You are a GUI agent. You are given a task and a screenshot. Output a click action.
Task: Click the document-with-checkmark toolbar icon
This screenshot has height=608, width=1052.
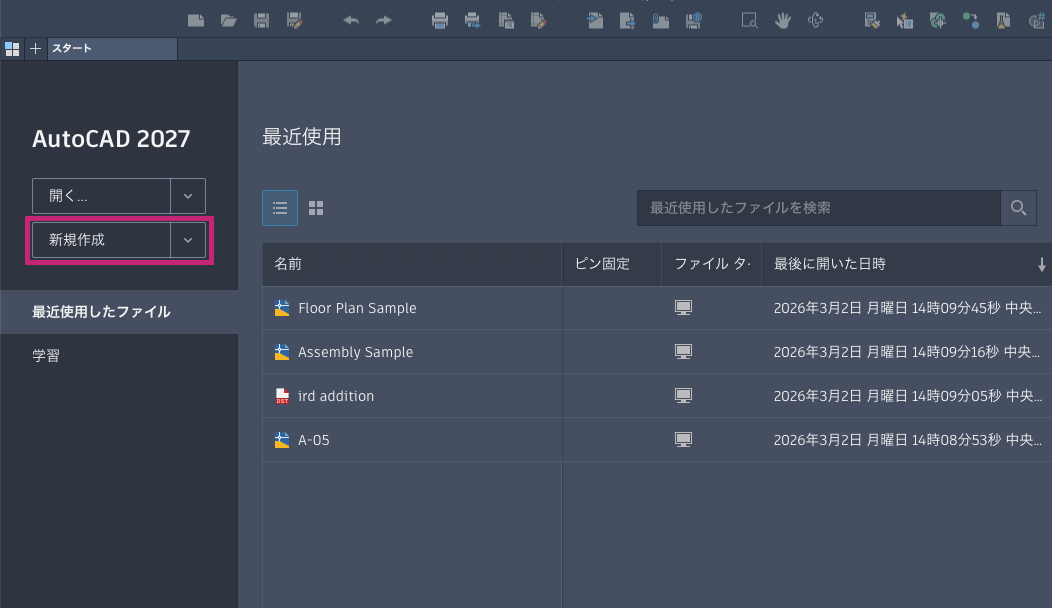click(x=872, y=21)
